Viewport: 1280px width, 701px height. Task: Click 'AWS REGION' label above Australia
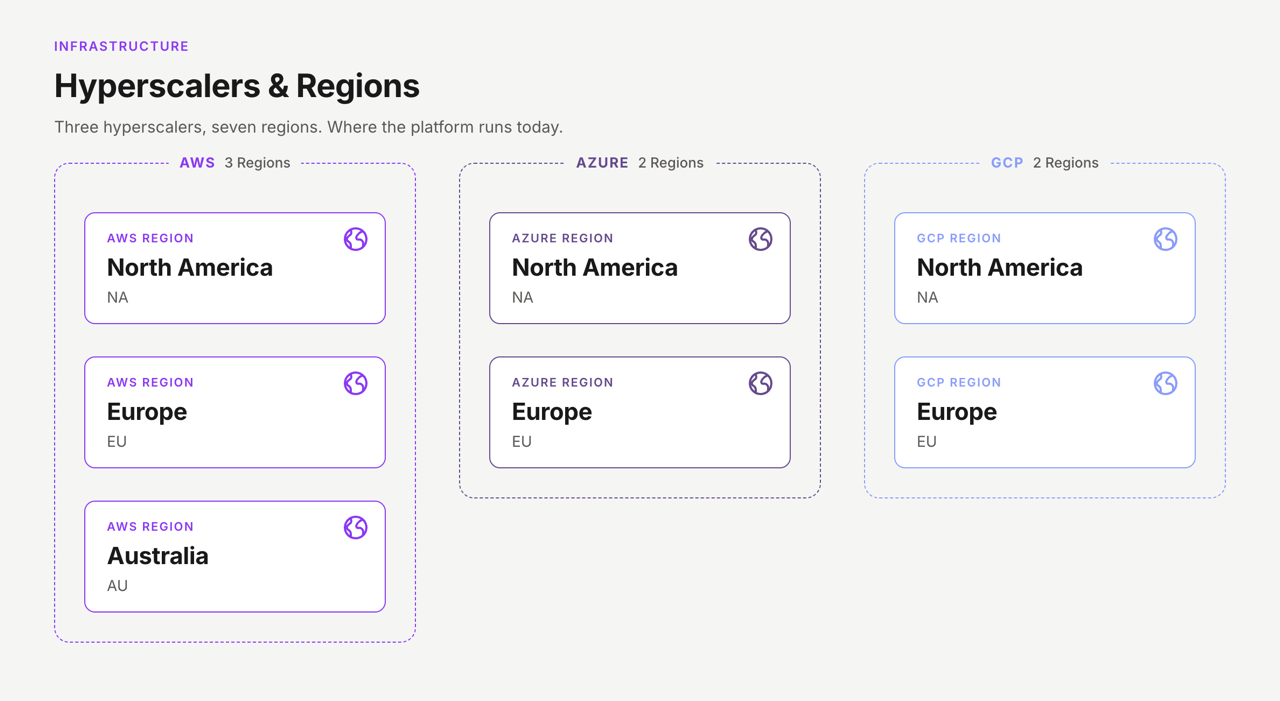pos(150,527)
